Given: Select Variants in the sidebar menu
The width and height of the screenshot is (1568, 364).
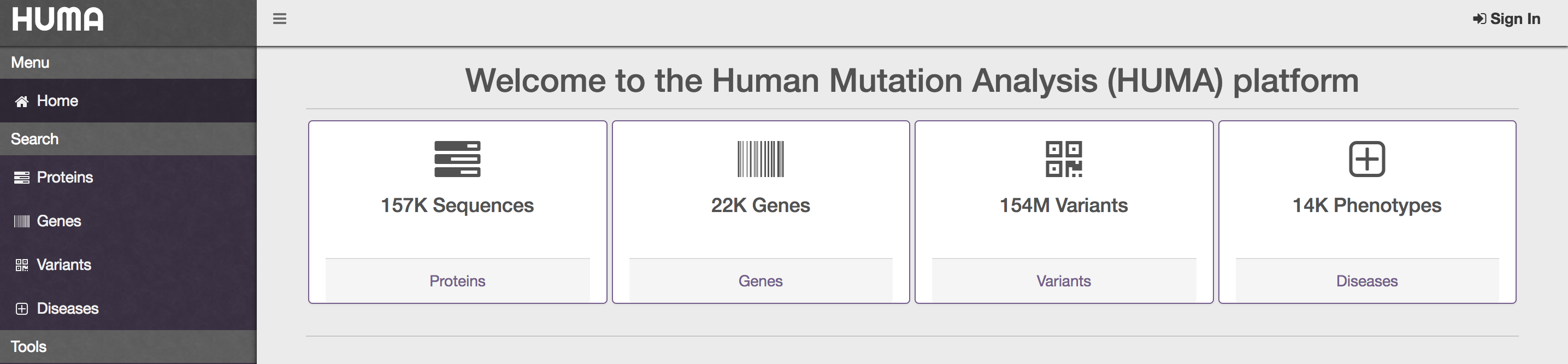Looking at the screenshot, I should (128, 265).
